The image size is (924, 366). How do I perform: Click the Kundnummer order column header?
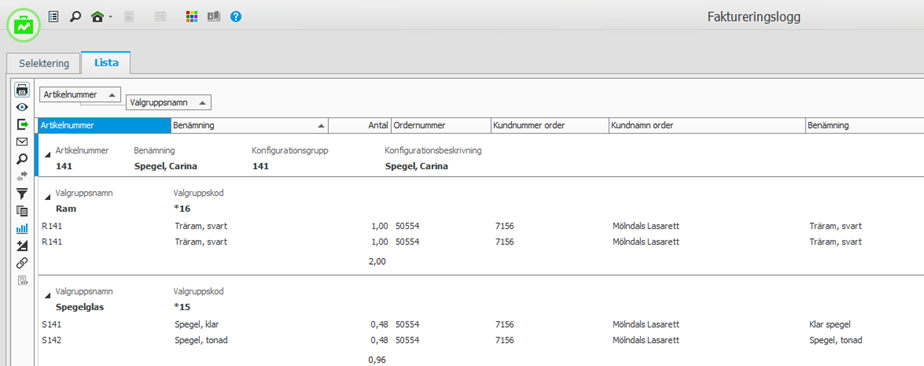click(549, 126)
